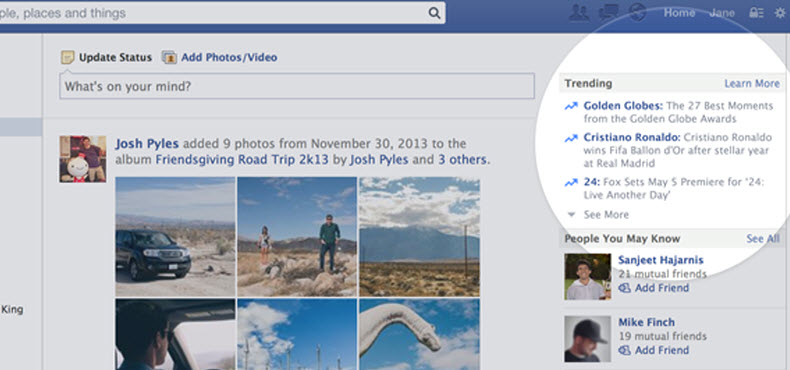
Task: Click the Add Photos/Video icon
Action: (169, 57)
